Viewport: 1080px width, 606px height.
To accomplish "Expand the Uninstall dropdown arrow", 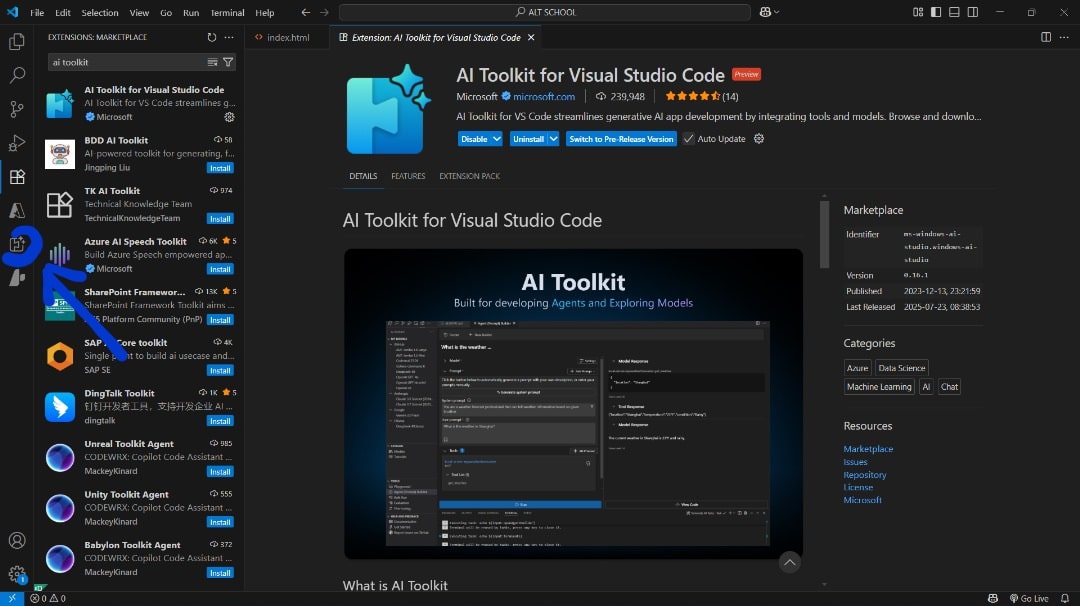I will pos(553,138).
